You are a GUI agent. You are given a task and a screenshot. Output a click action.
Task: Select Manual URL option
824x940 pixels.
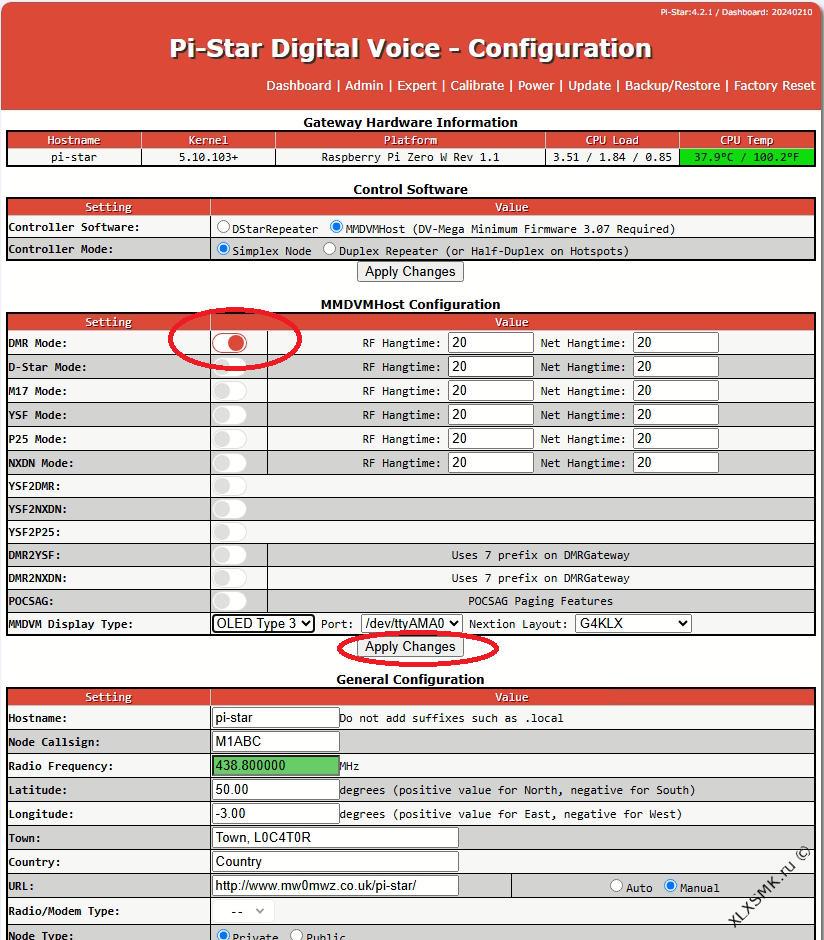point(670,885)
